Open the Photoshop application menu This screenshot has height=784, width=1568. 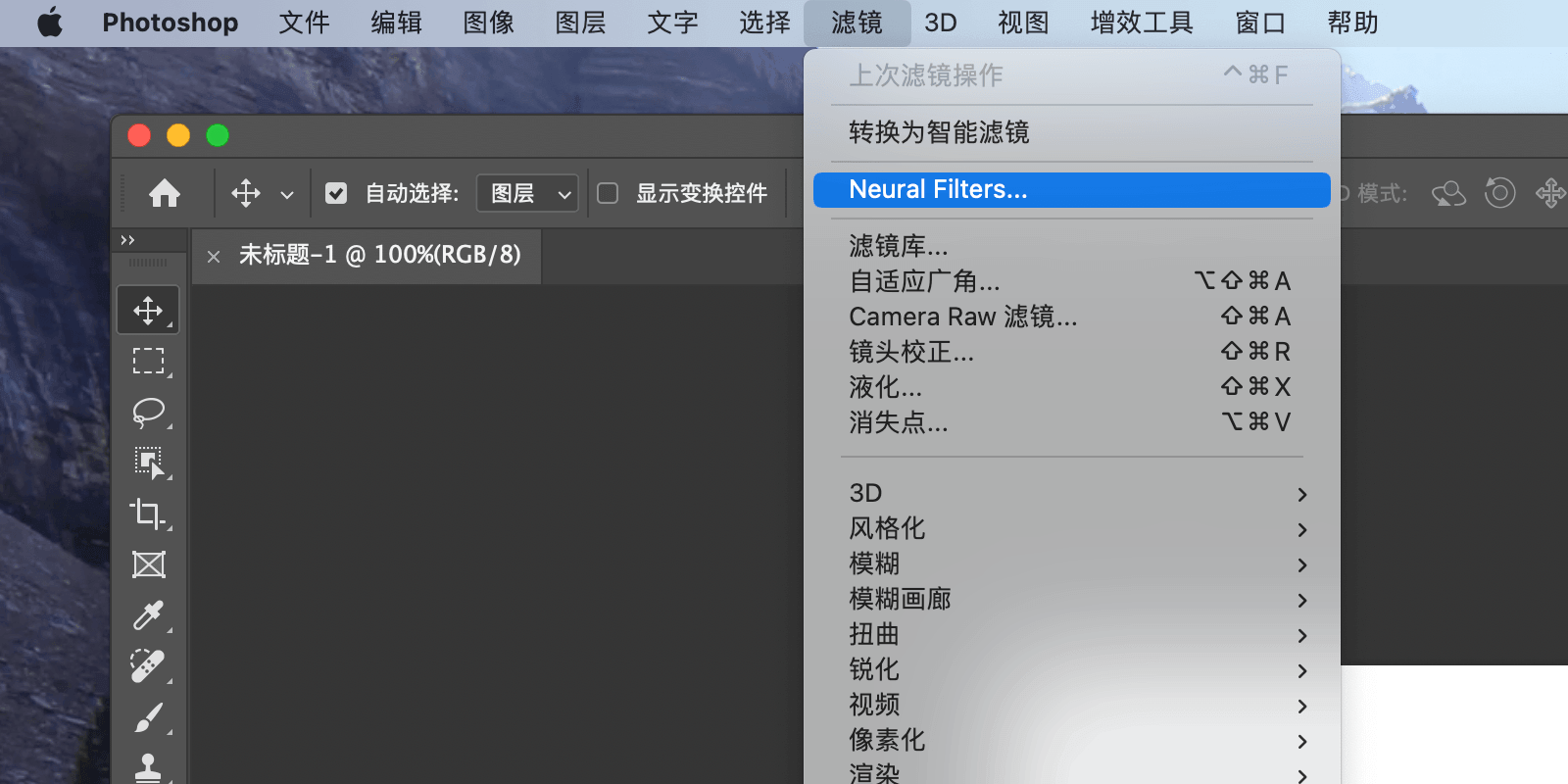click(171, 23)
